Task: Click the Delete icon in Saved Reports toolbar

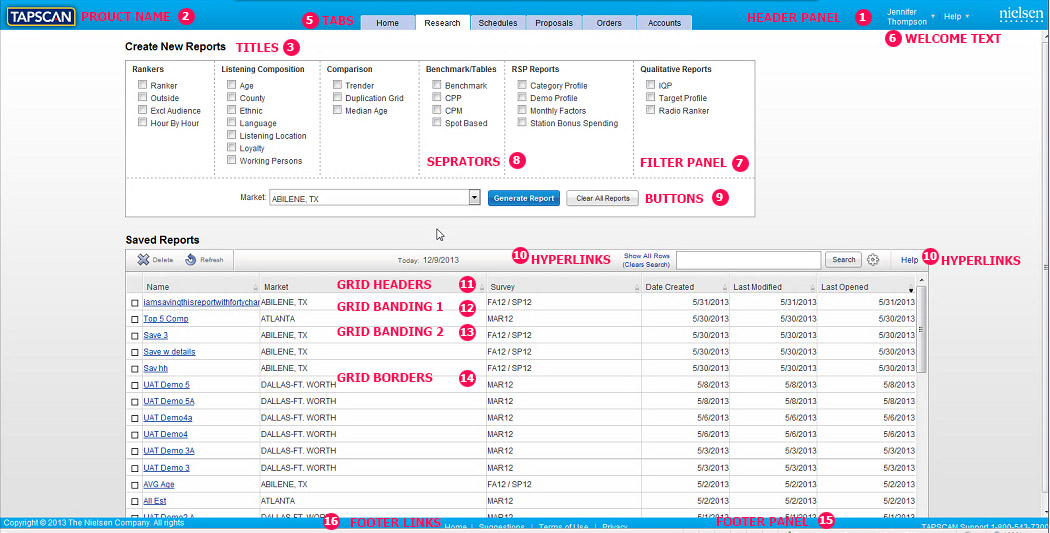Action: click(143, 260)
